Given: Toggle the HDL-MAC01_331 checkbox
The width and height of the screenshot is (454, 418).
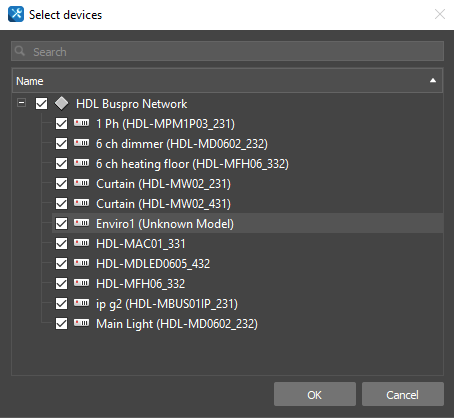Looking at the screenshot, I should (61, 244).
